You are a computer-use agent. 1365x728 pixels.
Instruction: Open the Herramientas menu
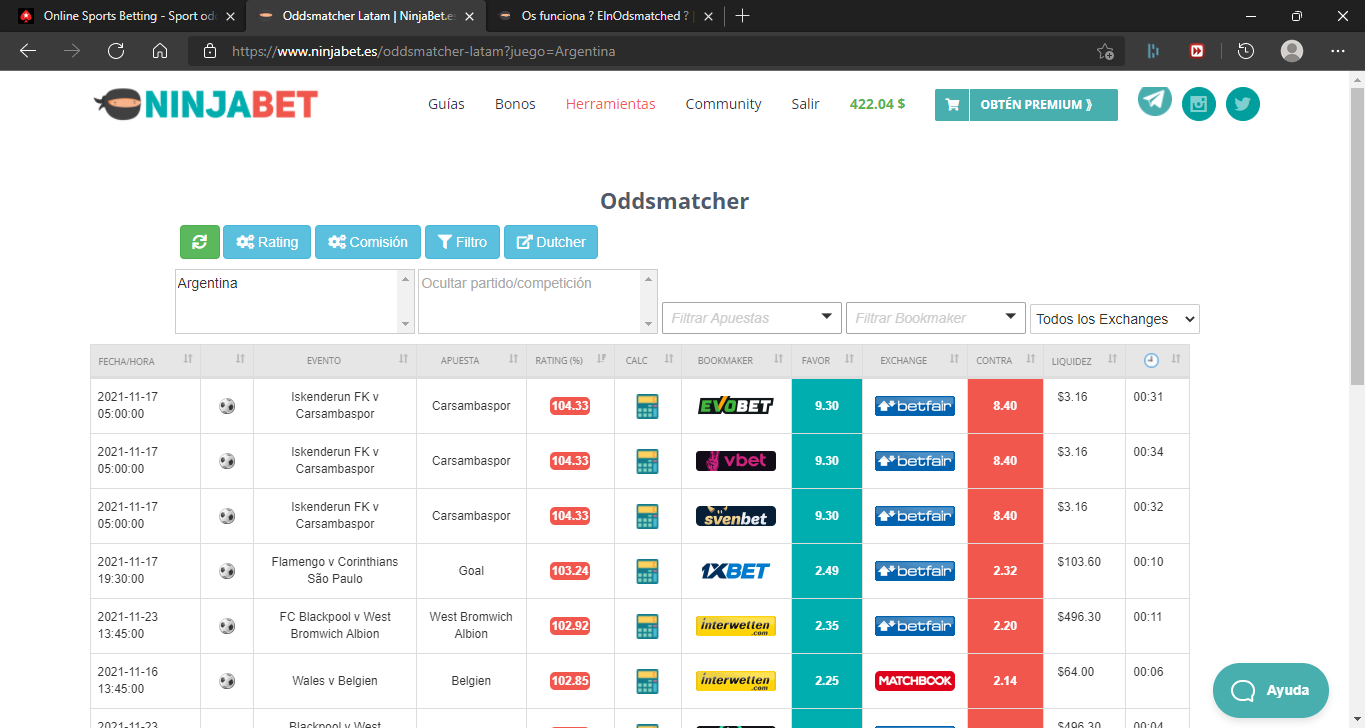pos(611,104)
